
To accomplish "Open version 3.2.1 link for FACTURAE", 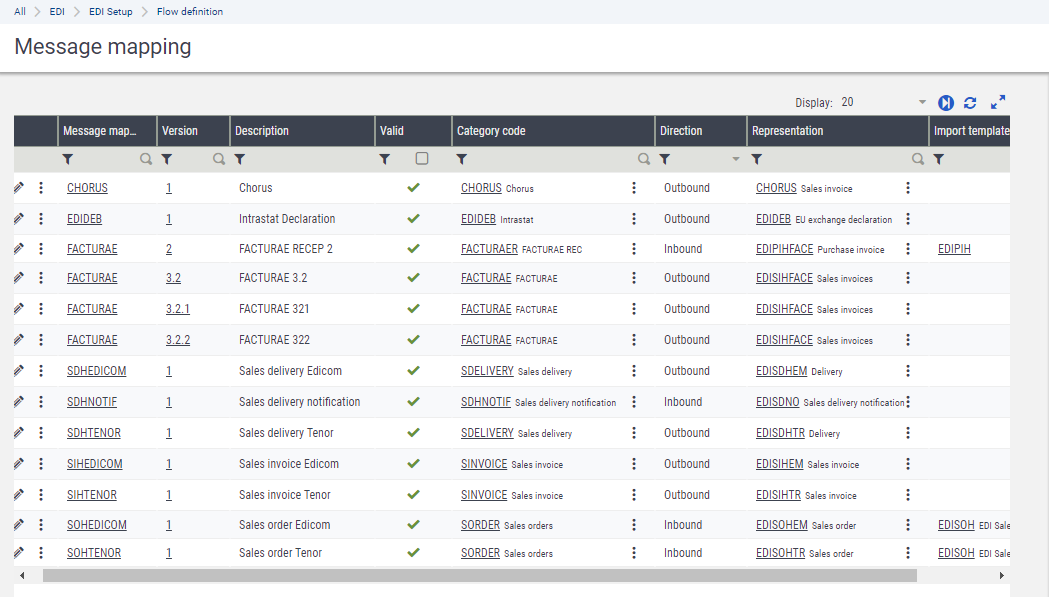I will click(x=177, y=309).
